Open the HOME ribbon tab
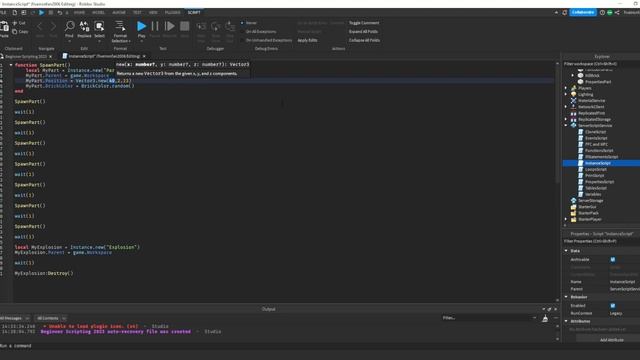This screenshot has height=360, width=640. pyautogui.click(x=79, y=13)
